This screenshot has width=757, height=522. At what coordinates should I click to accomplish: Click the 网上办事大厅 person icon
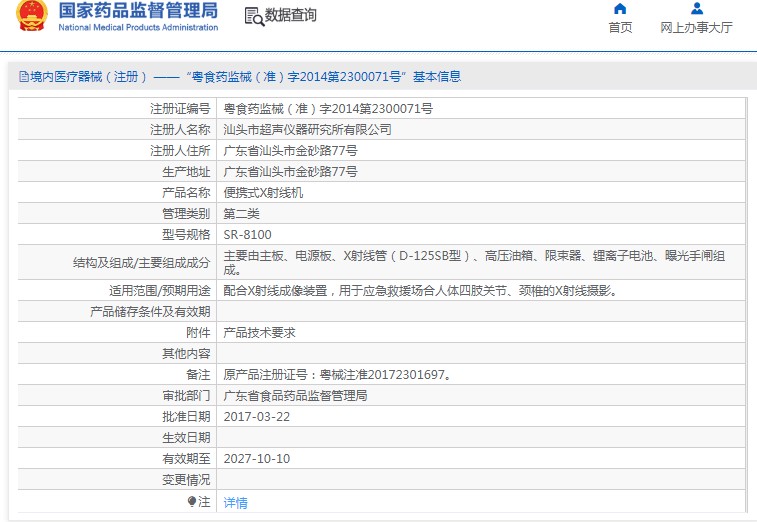[696, 9]
